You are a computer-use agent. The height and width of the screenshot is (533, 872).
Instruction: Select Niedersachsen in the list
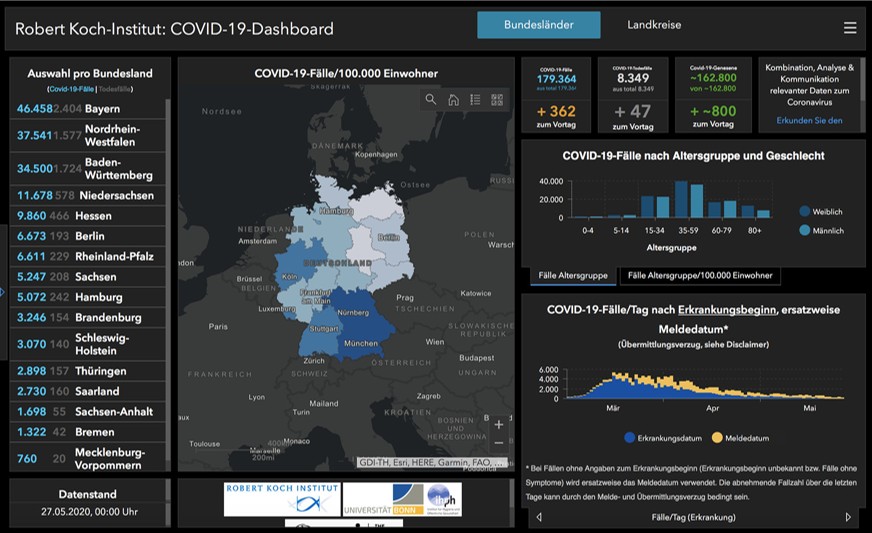(88, 195)
